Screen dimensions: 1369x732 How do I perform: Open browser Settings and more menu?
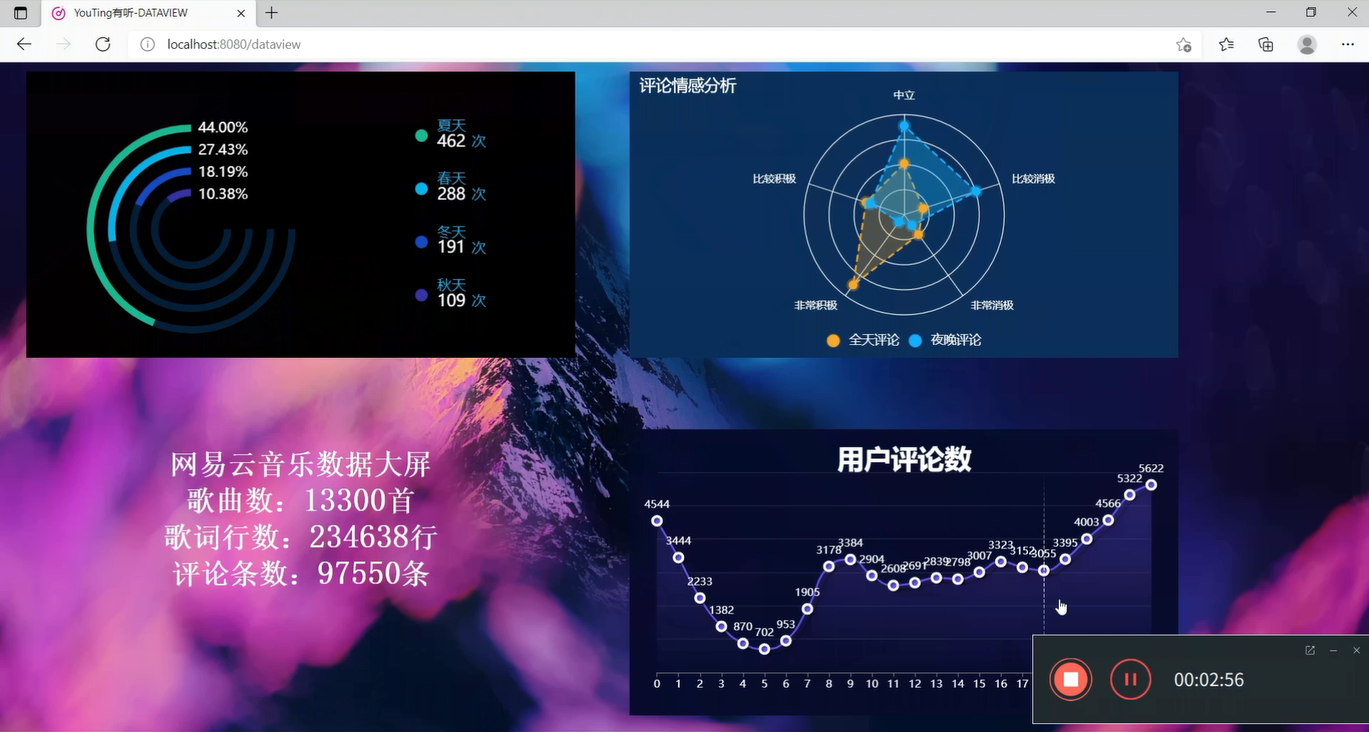click(1346, 44)
